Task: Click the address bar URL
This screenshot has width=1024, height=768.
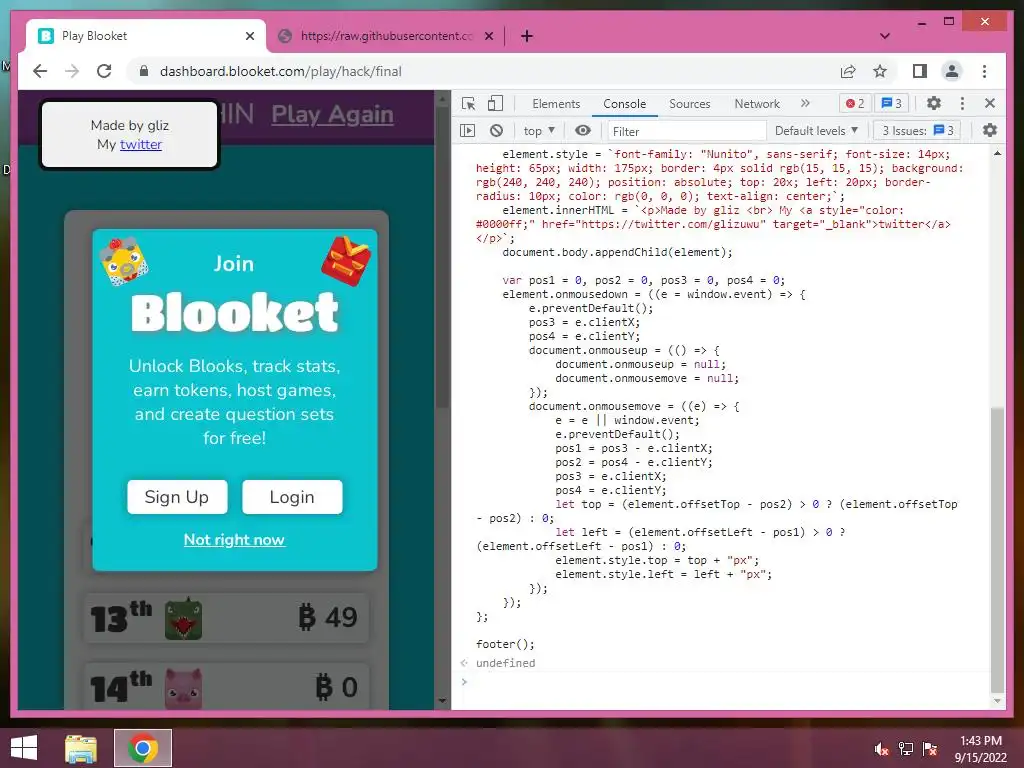Action: coord(281,71)
